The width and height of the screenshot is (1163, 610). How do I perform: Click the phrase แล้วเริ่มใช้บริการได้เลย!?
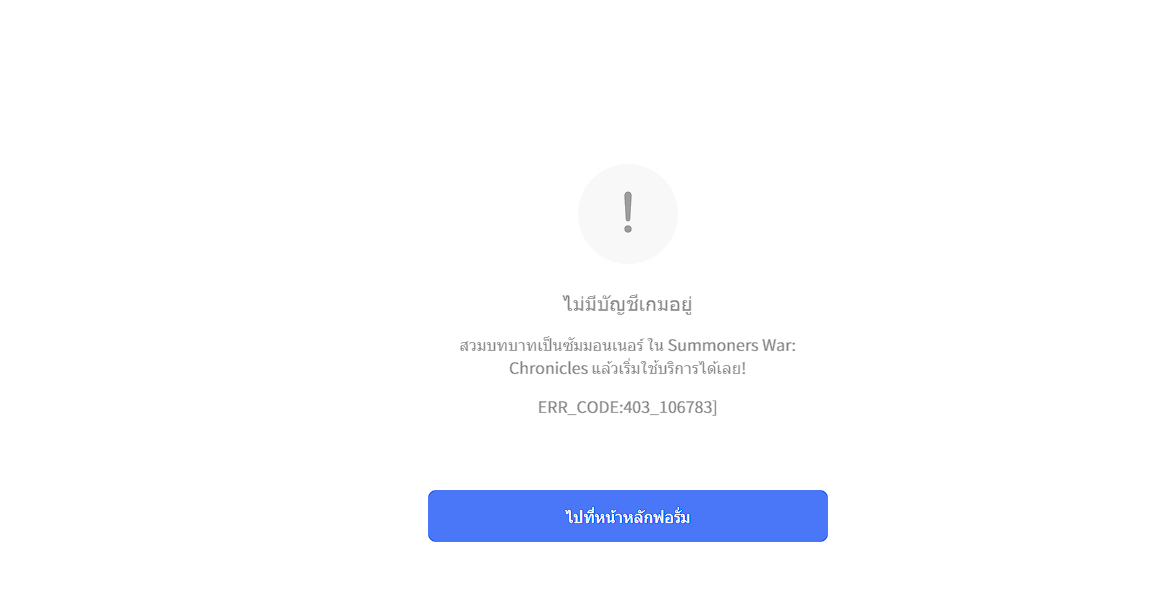(669, 368)
